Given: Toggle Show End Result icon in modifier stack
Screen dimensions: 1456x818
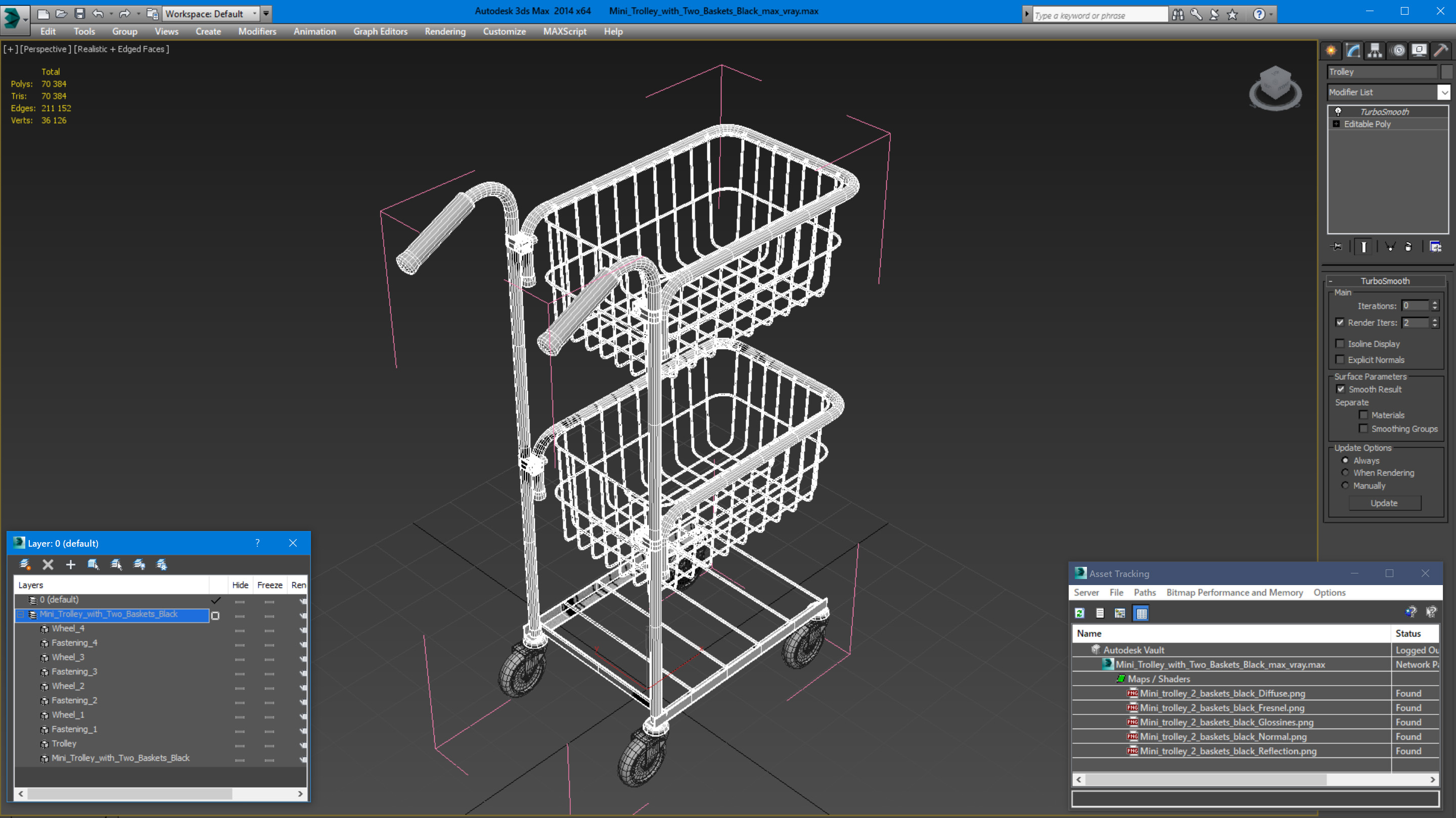Looking at the screenshot, I should point(1363,247).
